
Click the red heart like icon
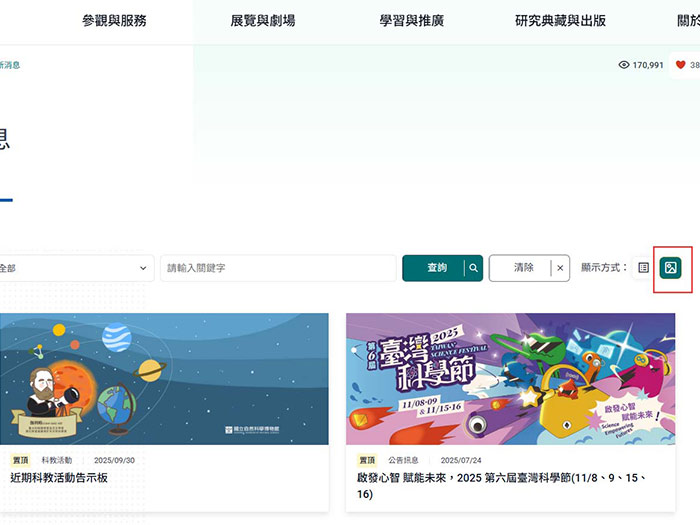pos(681,65)
